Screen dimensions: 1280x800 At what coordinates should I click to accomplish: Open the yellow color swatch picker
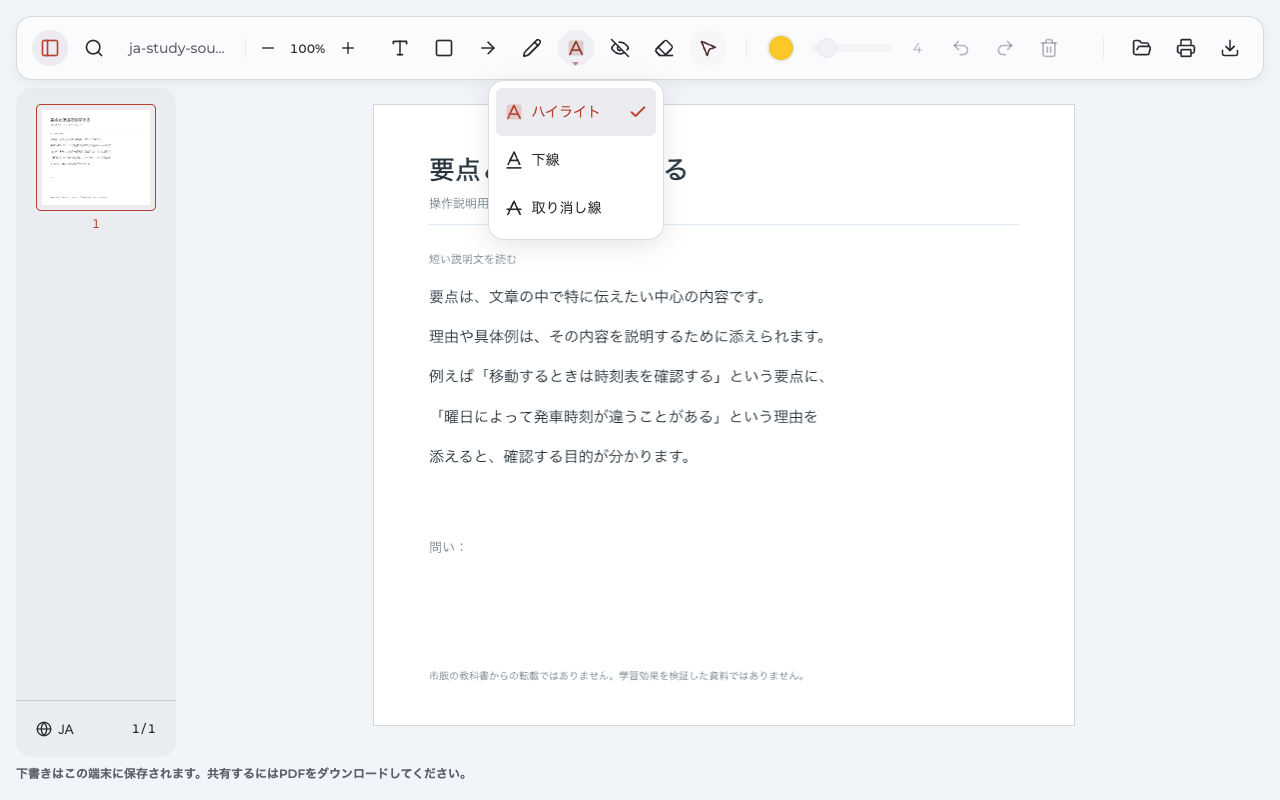[x=781, y=48]
